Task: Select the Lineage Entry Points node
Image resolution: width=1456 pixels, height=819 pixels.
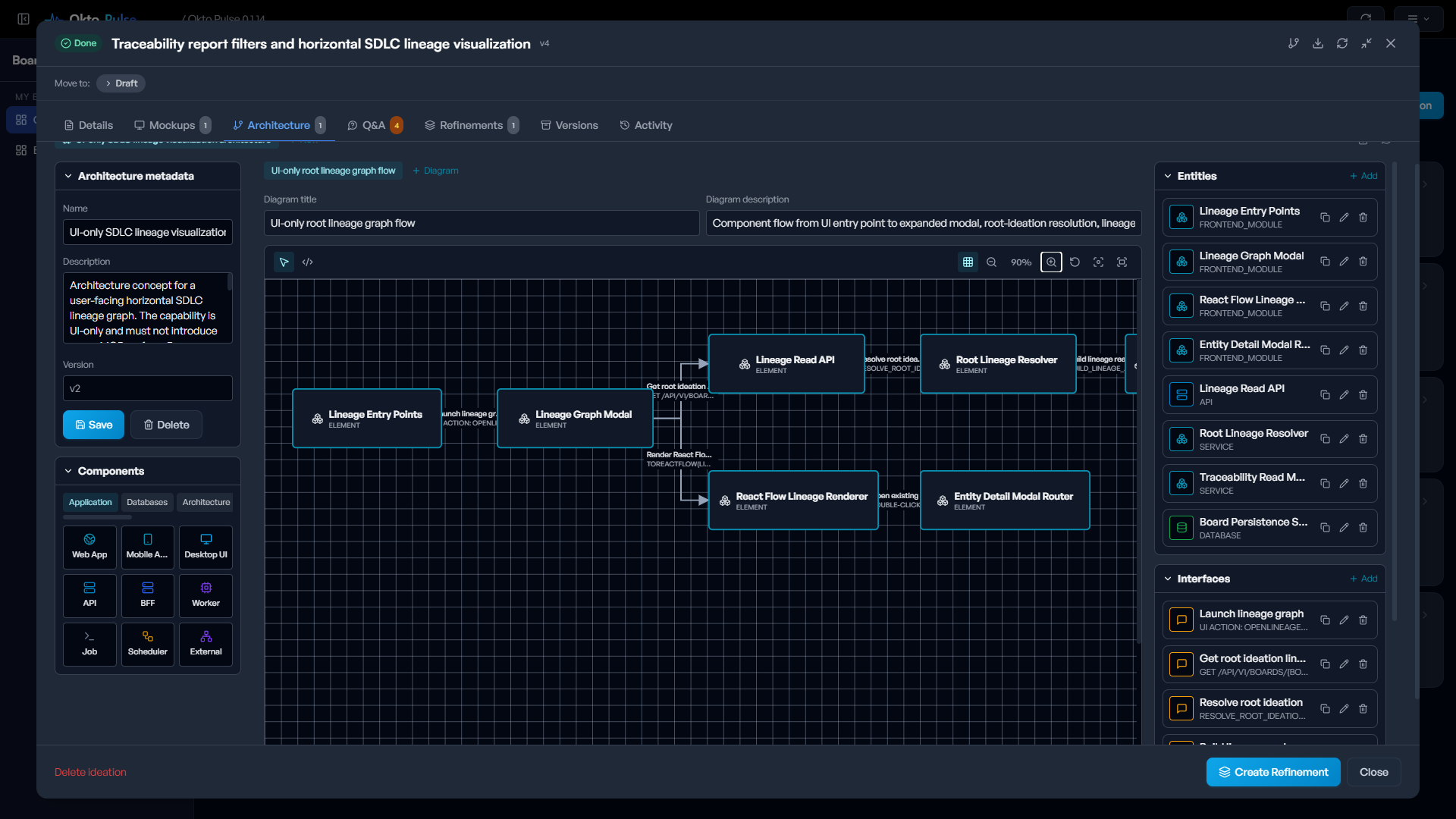Action: tap(367, 419)
